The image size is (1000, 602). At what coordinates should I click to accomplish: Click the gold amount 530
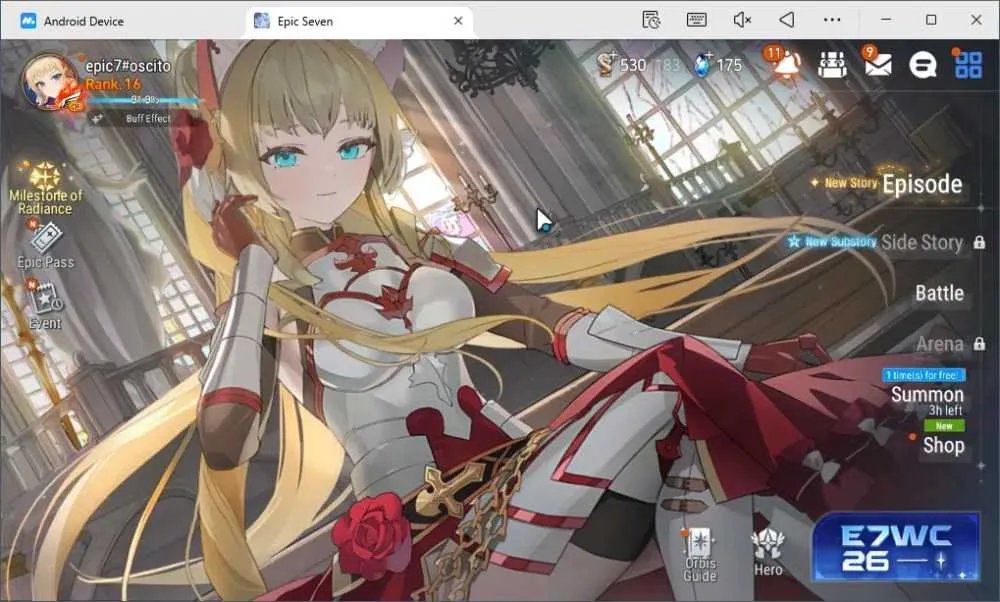(633, 64)
